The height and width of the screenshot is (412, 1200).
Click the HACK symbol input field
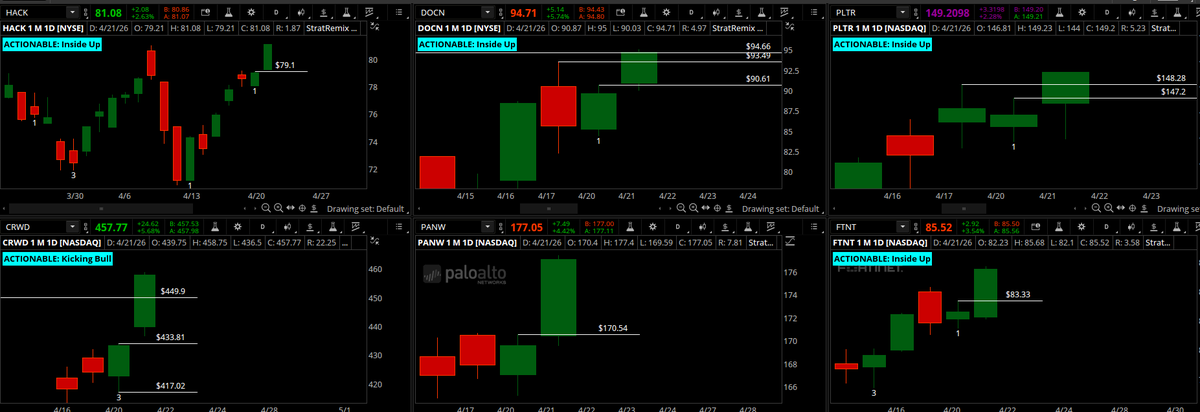(34, 12)
